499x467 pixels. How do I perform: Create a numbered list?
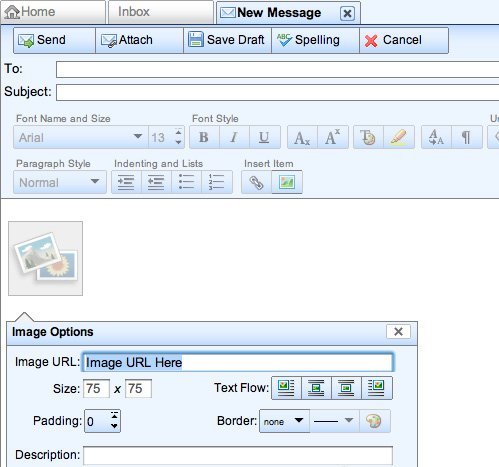point(217,182)
